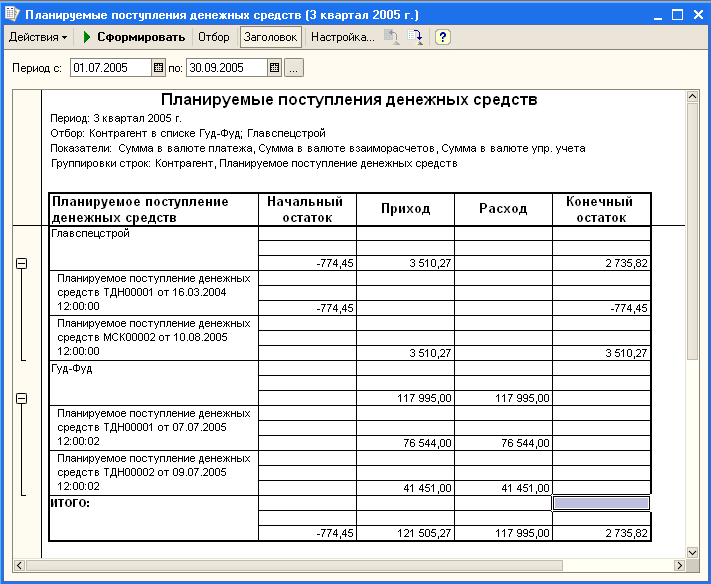Click the highlighted cell in ИТОГО row

point(601,503)
